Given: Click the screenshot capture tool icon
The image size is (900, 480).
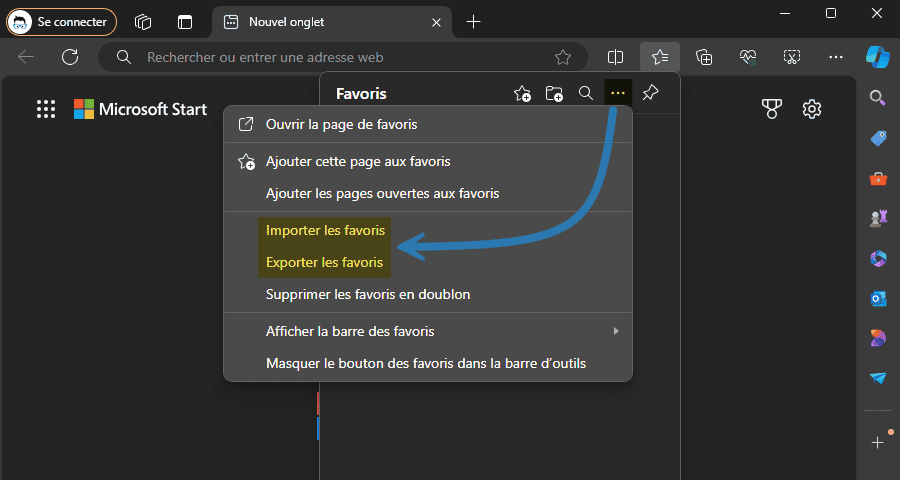Looking at the screenshot, I should point(792,57).
